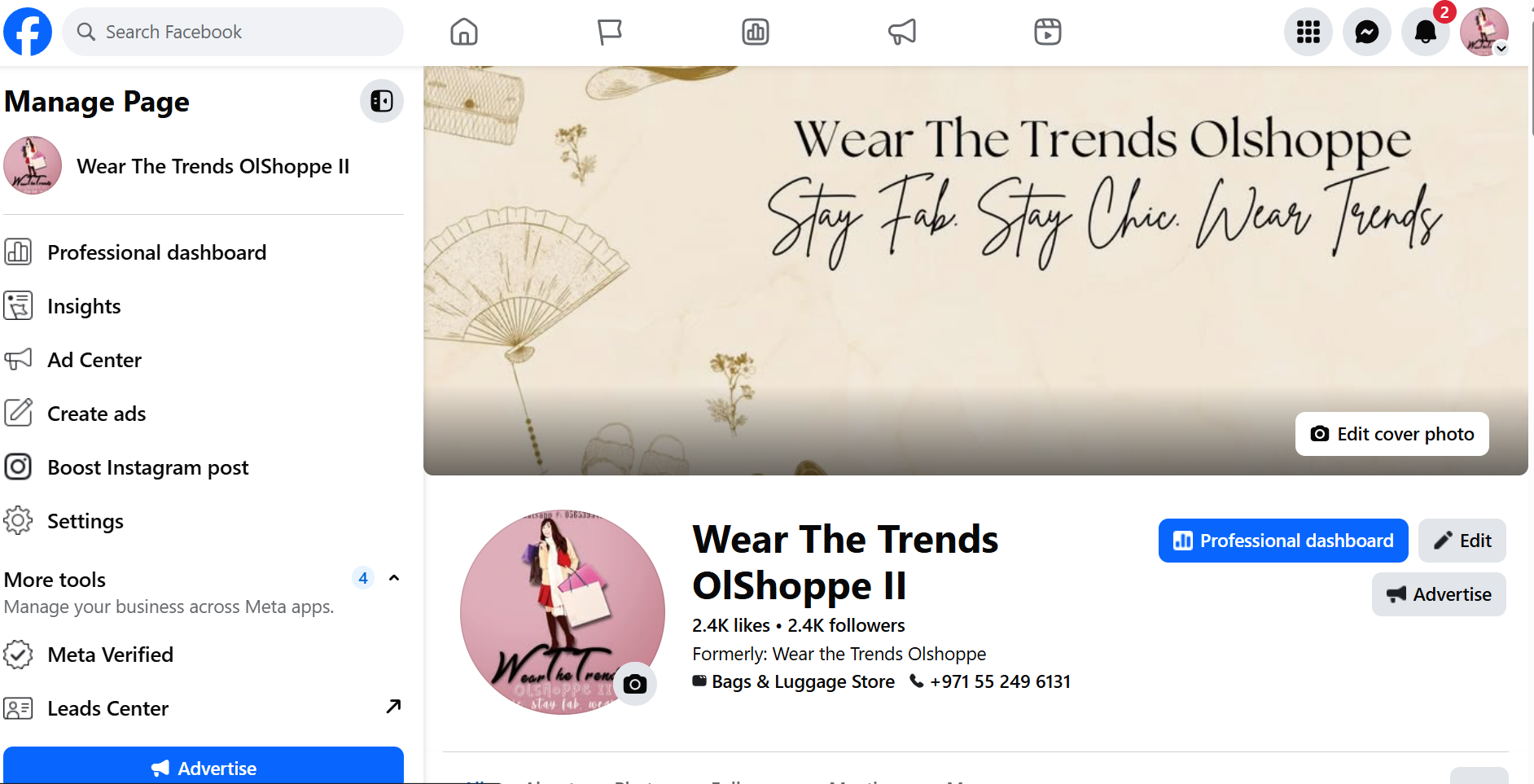This screenshot has height=784, width=1534.
Task: Click the blue Professional dashboard button
Action: click(1283, 541)
